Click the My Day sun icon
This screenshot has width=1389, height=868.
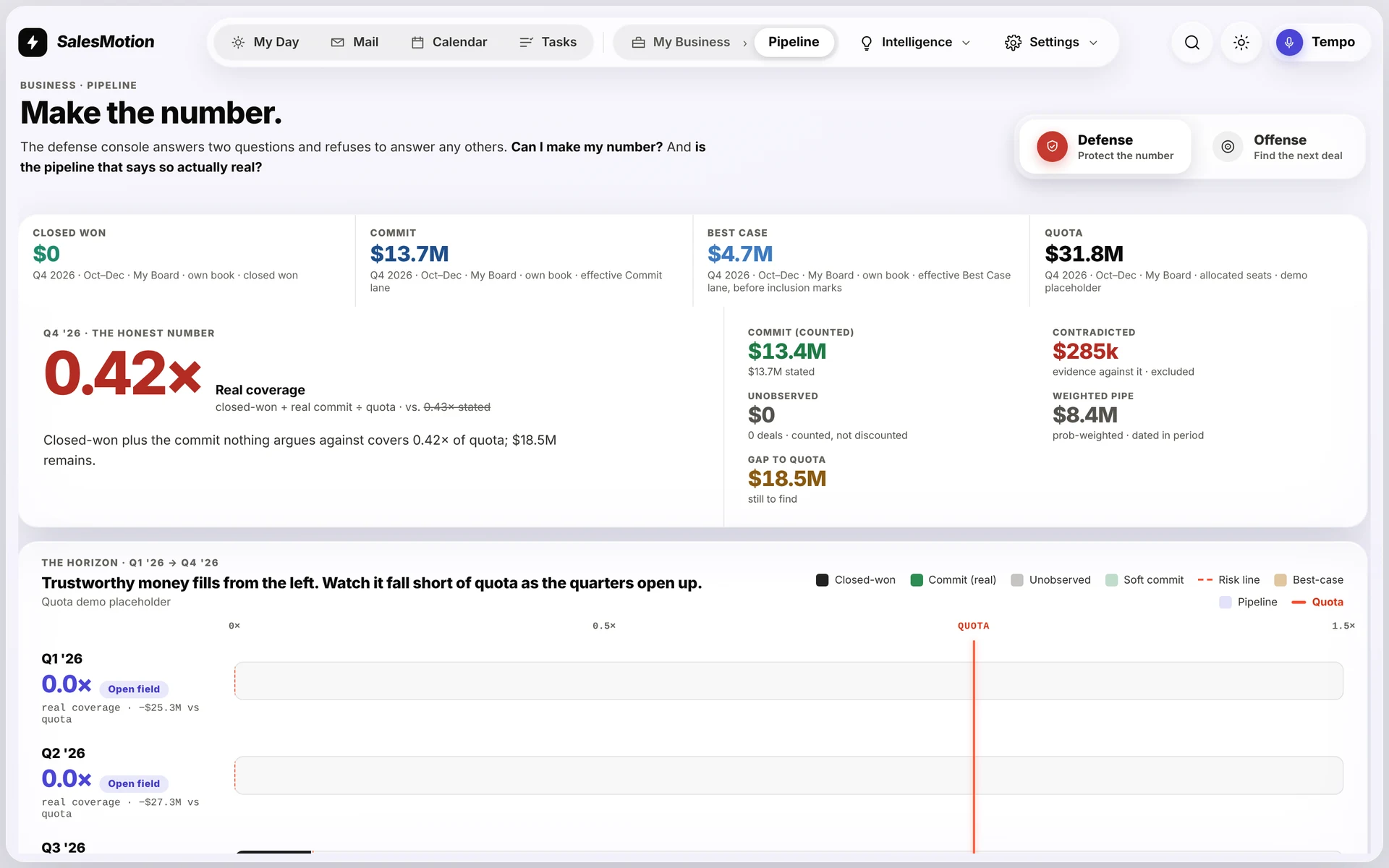coord(238,43)
